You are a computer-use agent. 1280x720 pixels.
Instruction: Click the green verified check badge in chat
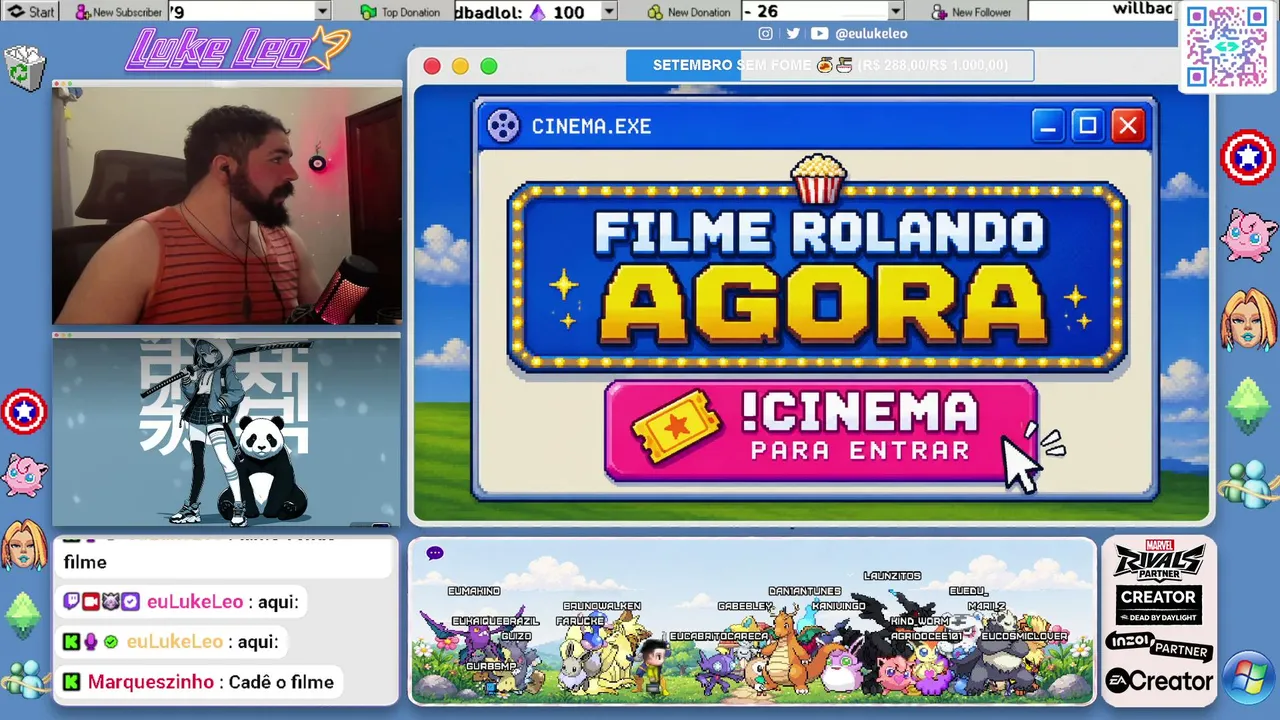110,642
